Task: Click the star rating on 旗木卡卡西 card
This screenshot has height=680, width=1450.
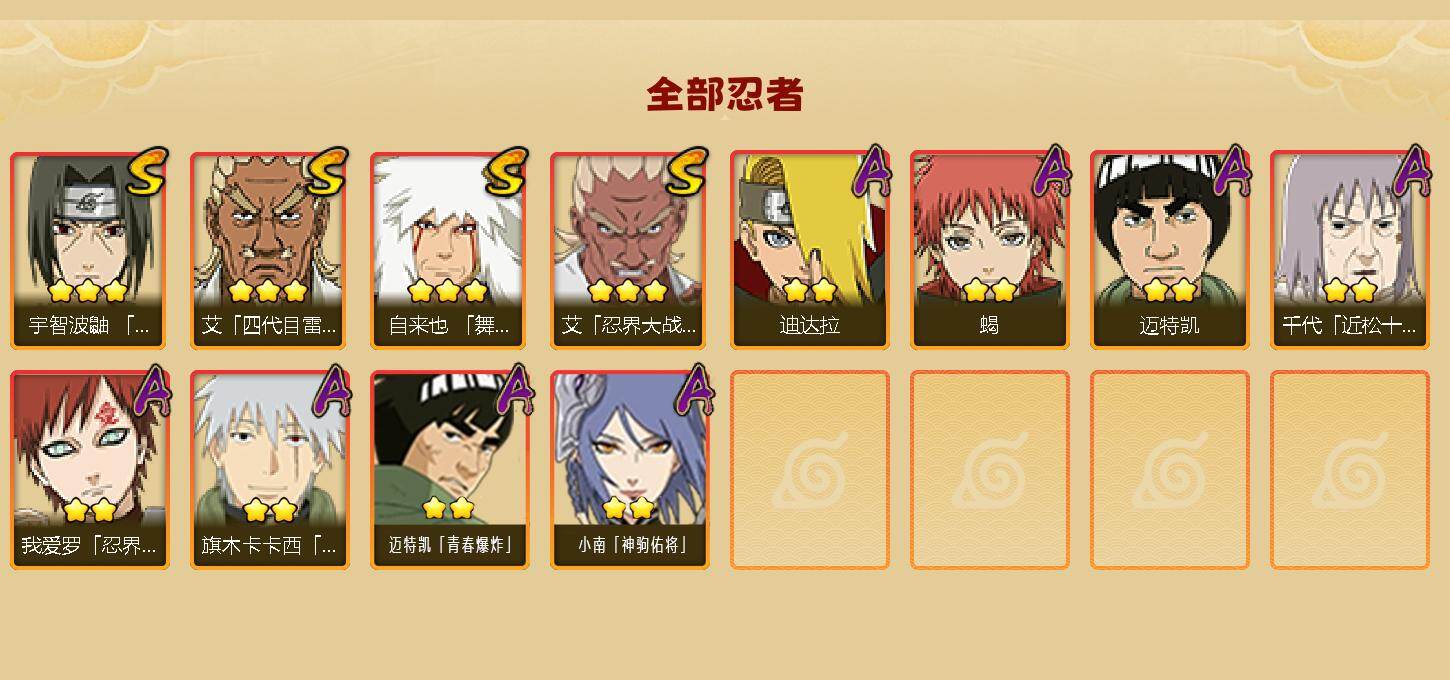Action: [269, 510]
